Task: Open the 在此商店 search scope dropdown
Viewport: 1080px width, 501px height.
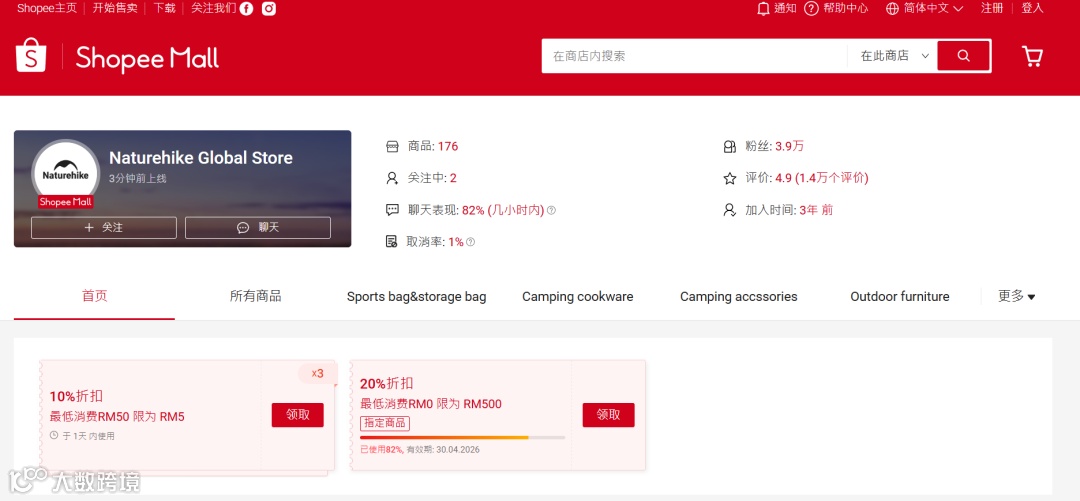Action: pos(895,56)
